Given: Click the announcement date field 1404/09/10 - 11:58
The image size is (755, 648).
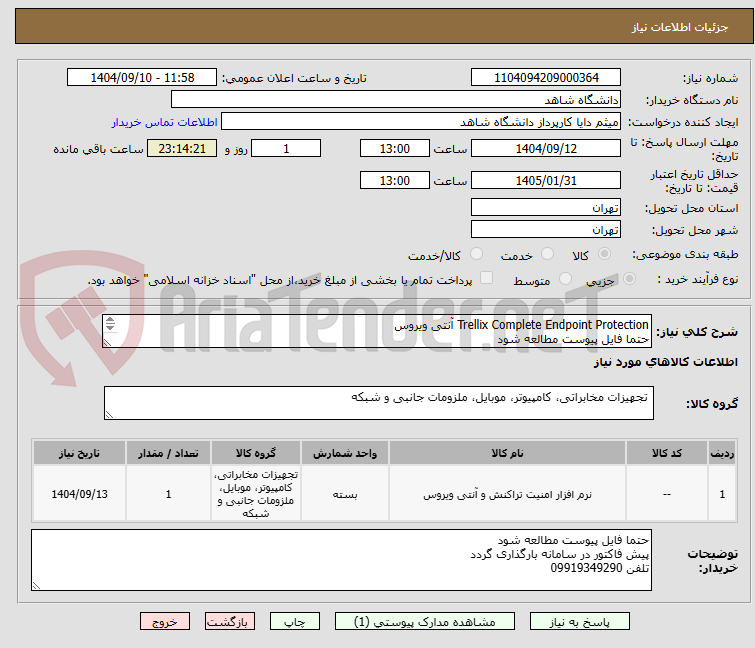Looking at the screenshot, I should click(x=142, y=78).
